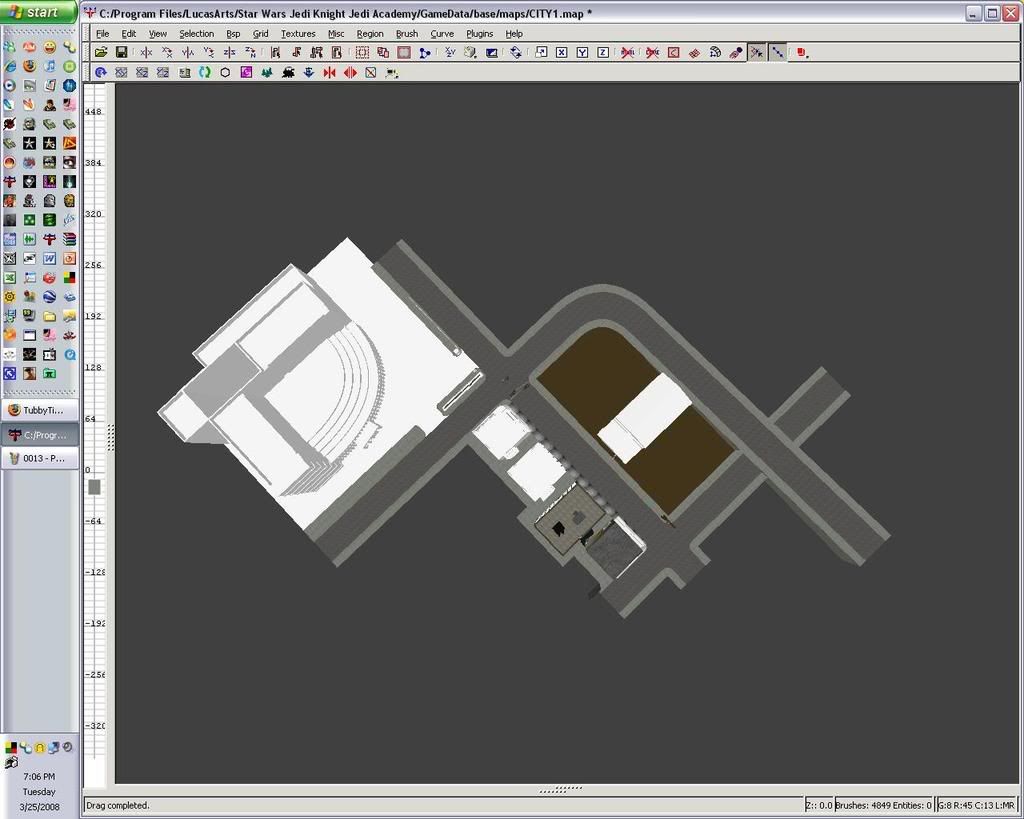Click the gray Z-position marker on ruler
The image size is (1024, 819).
[94, 487]
